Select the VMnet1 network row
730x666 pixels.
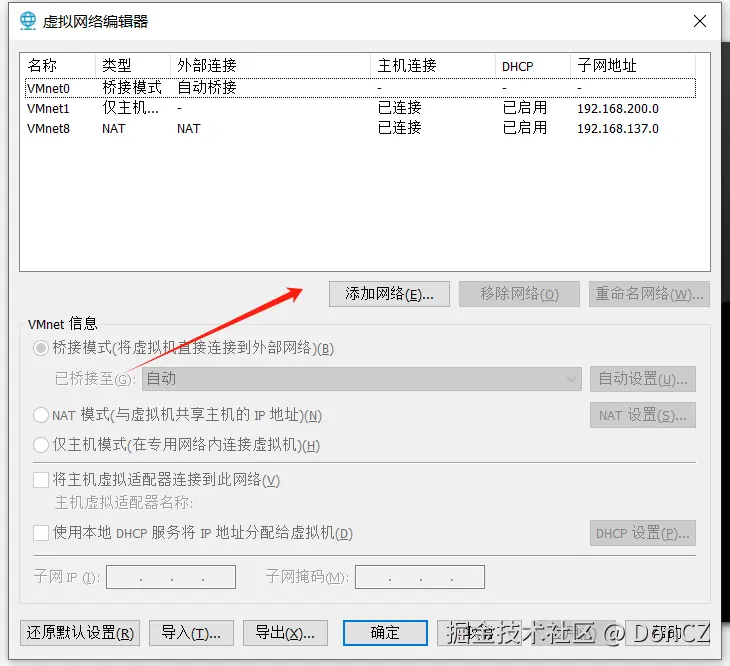click(360, 108)
